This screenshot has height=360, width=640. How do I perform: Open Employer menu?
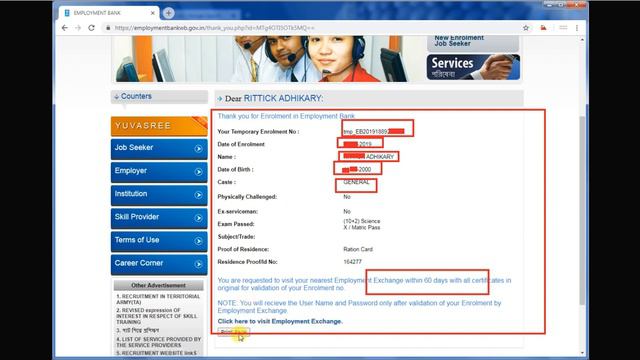point(159,172)
